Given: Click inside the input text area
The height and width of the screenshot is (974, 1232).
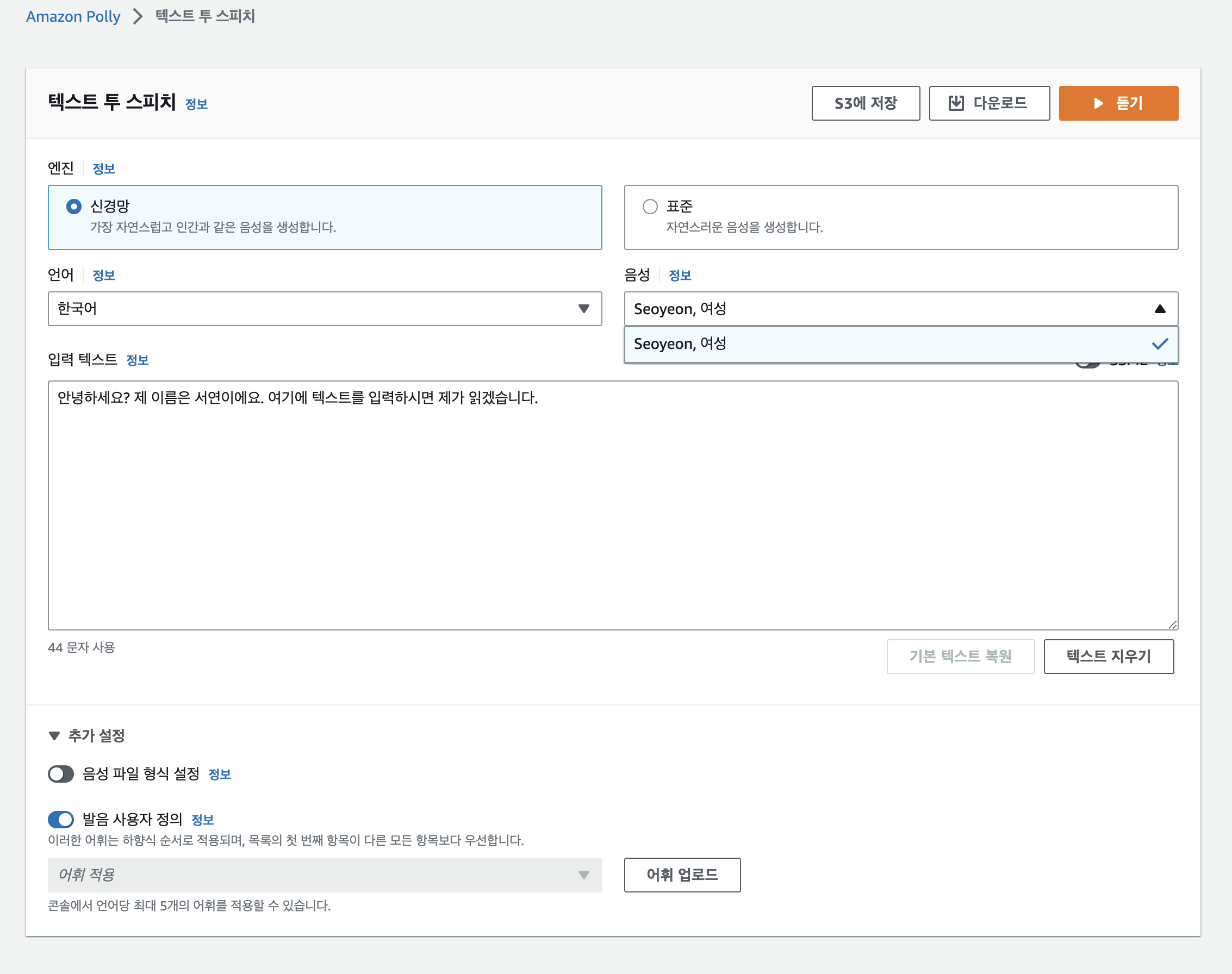Looking at the screenshot, I should coord(613,505).
